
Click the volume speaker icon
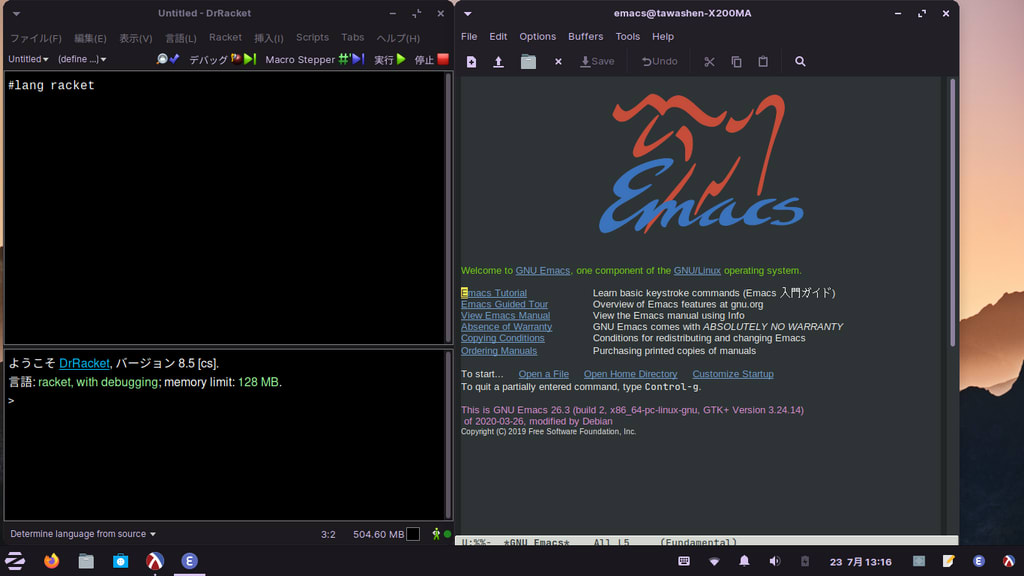(775, 561)
